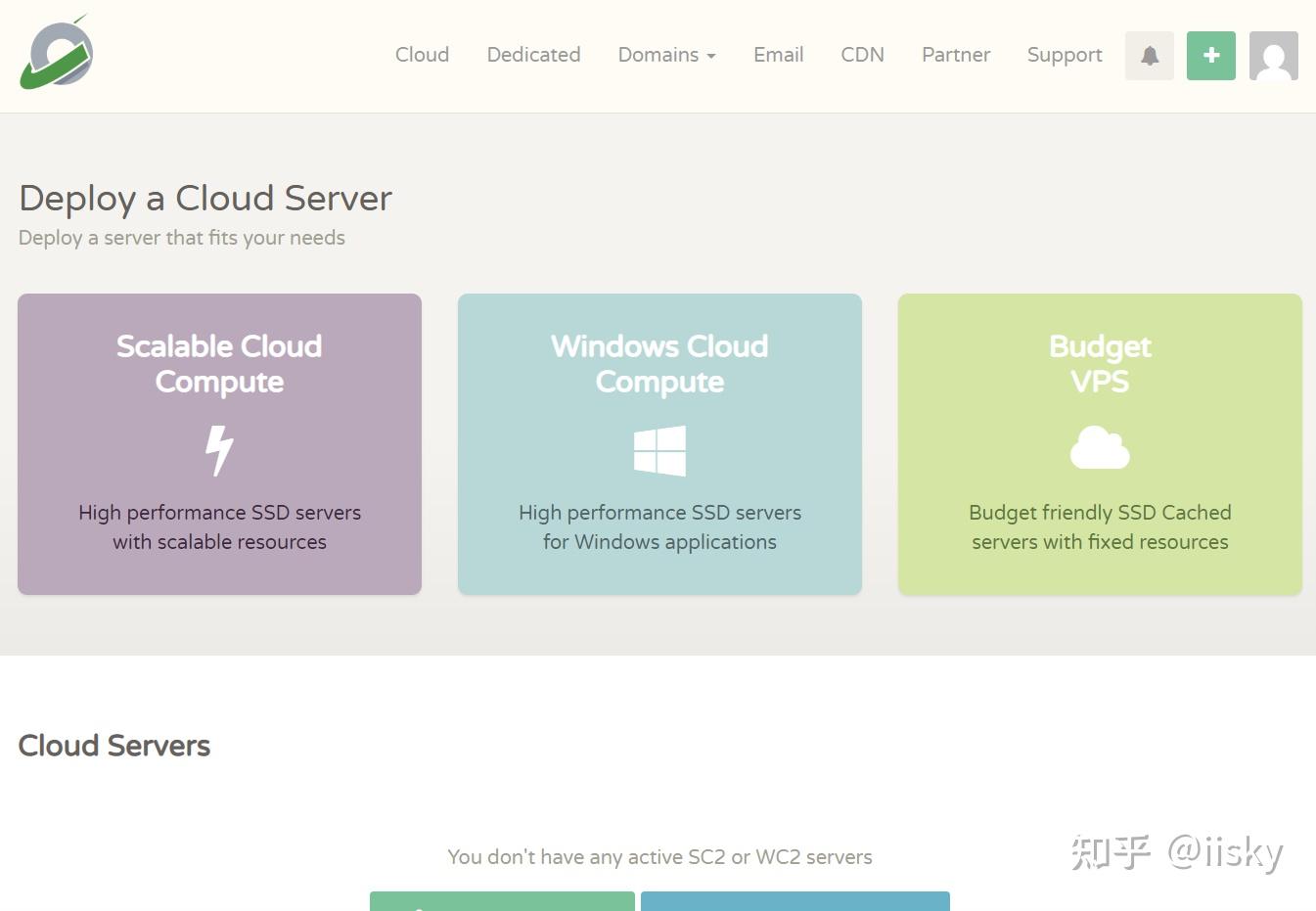Click the green button below the empty-servers message

tap(502, 901)
